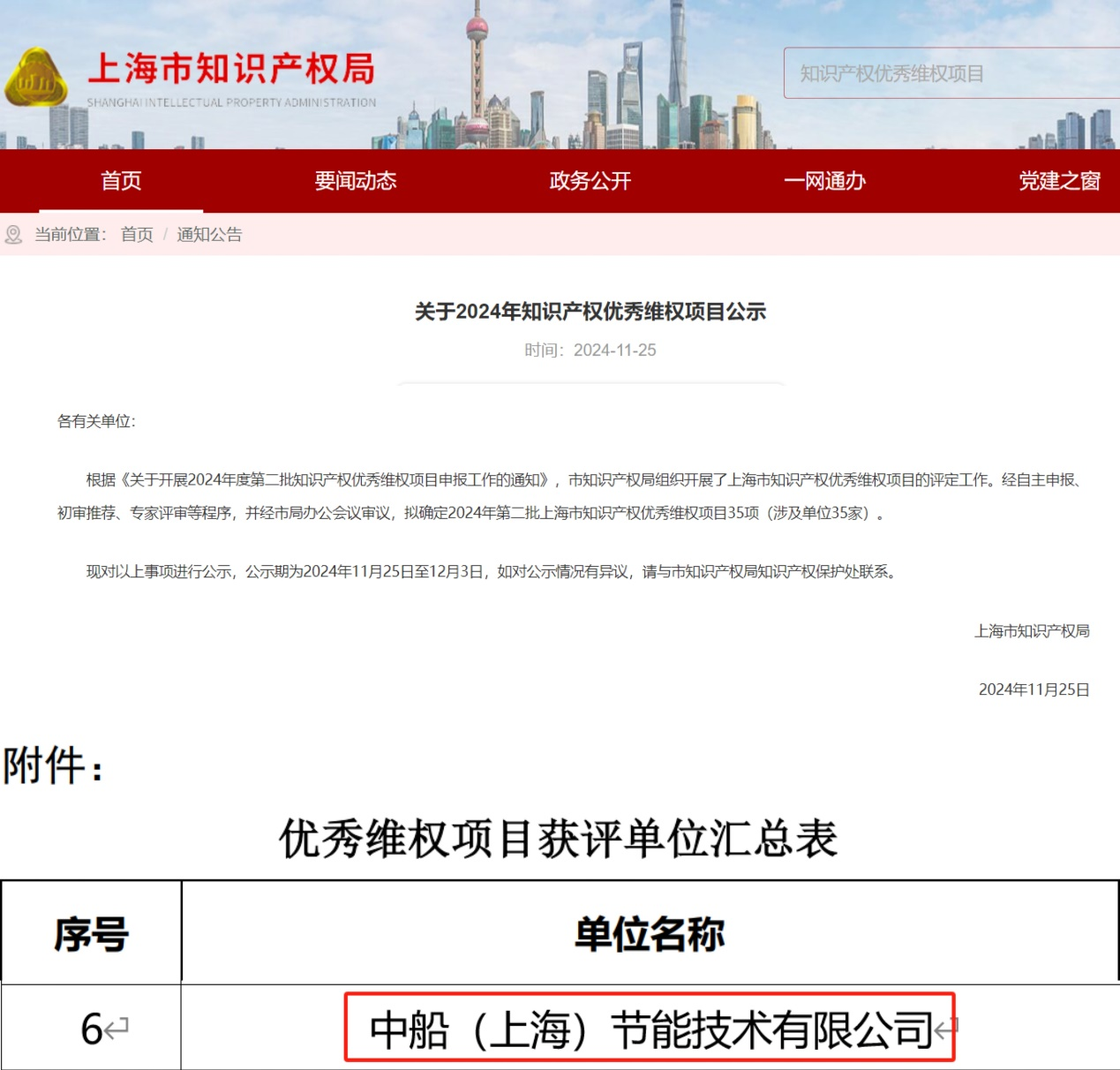
Task: Click the paragraph starting with 根据《关于开展2024年度第二批
Action: [571, 496]
